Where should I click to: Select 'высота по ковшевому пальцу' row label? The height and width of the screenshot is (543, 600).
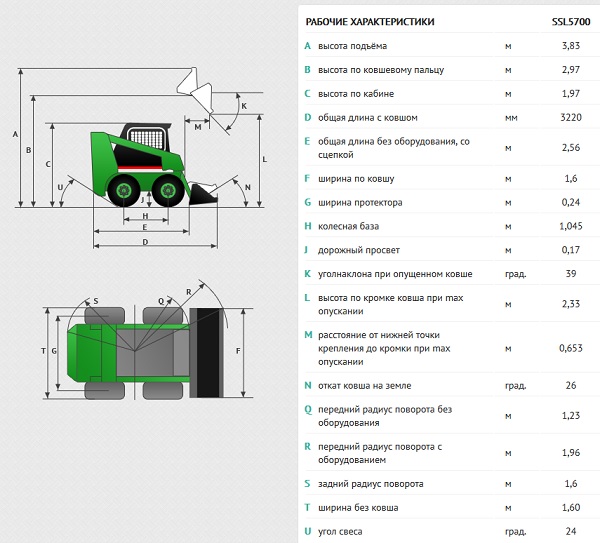[x=381, y=70]
